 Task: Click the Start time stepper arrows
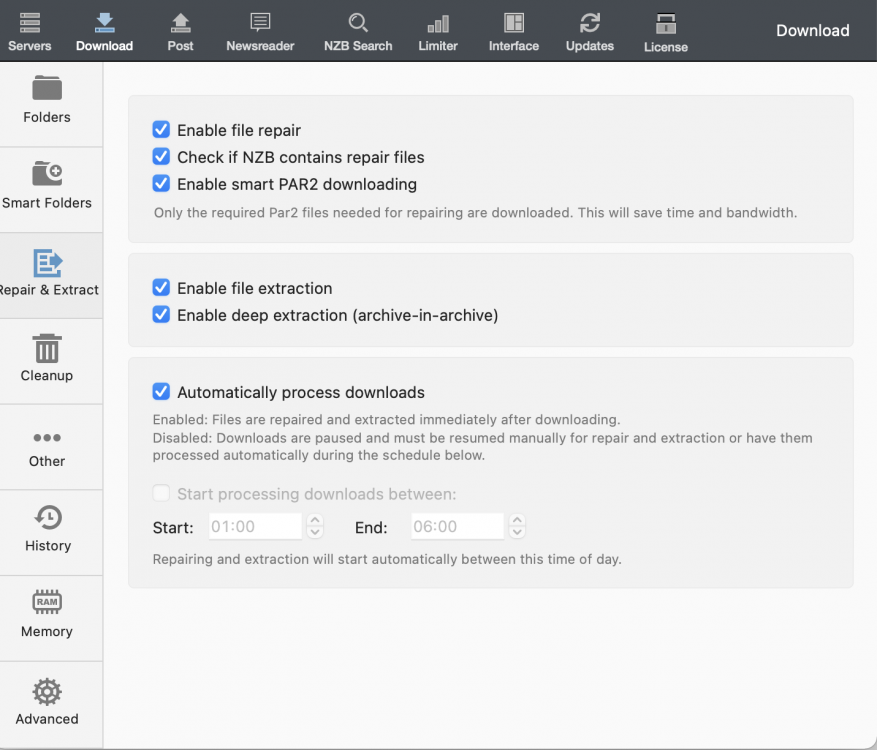pyautogui.click(x=315, y=527)
